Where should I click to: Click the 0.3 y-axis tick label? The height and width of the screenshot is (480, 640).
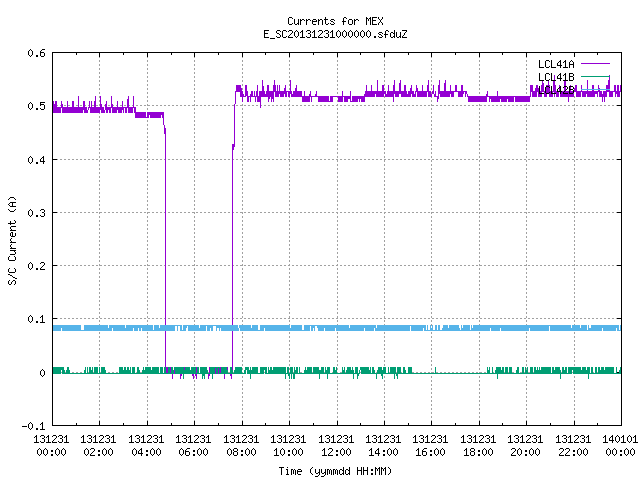click(36, 213)
